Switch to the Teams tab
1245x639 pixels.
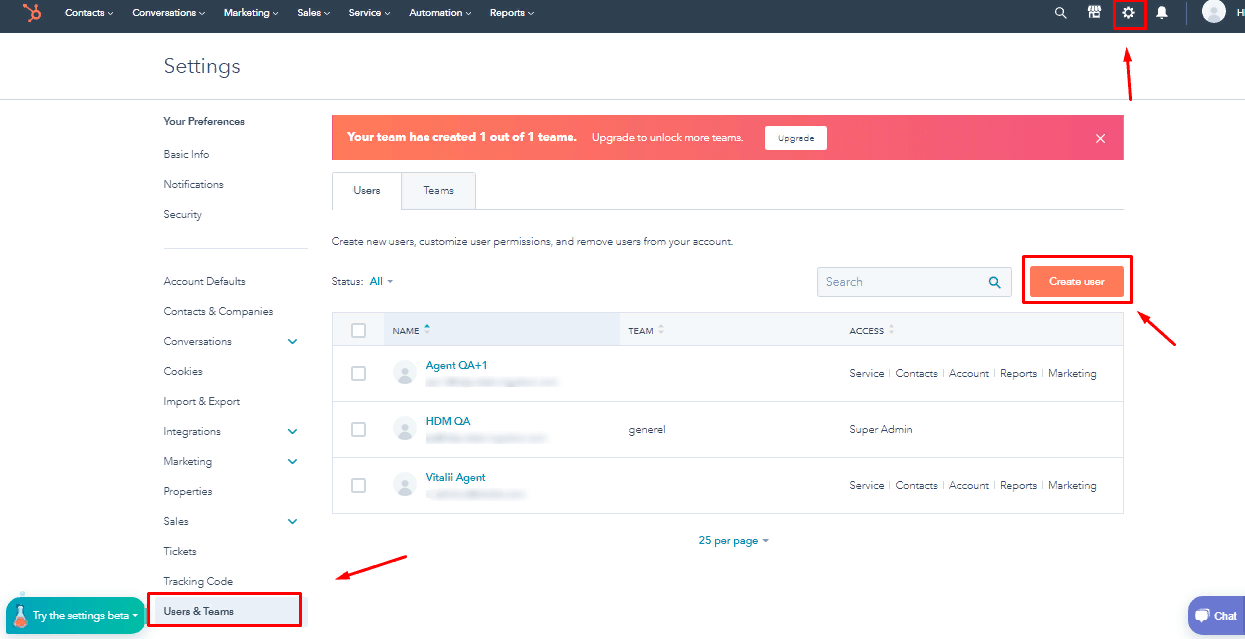coord(438,190)
